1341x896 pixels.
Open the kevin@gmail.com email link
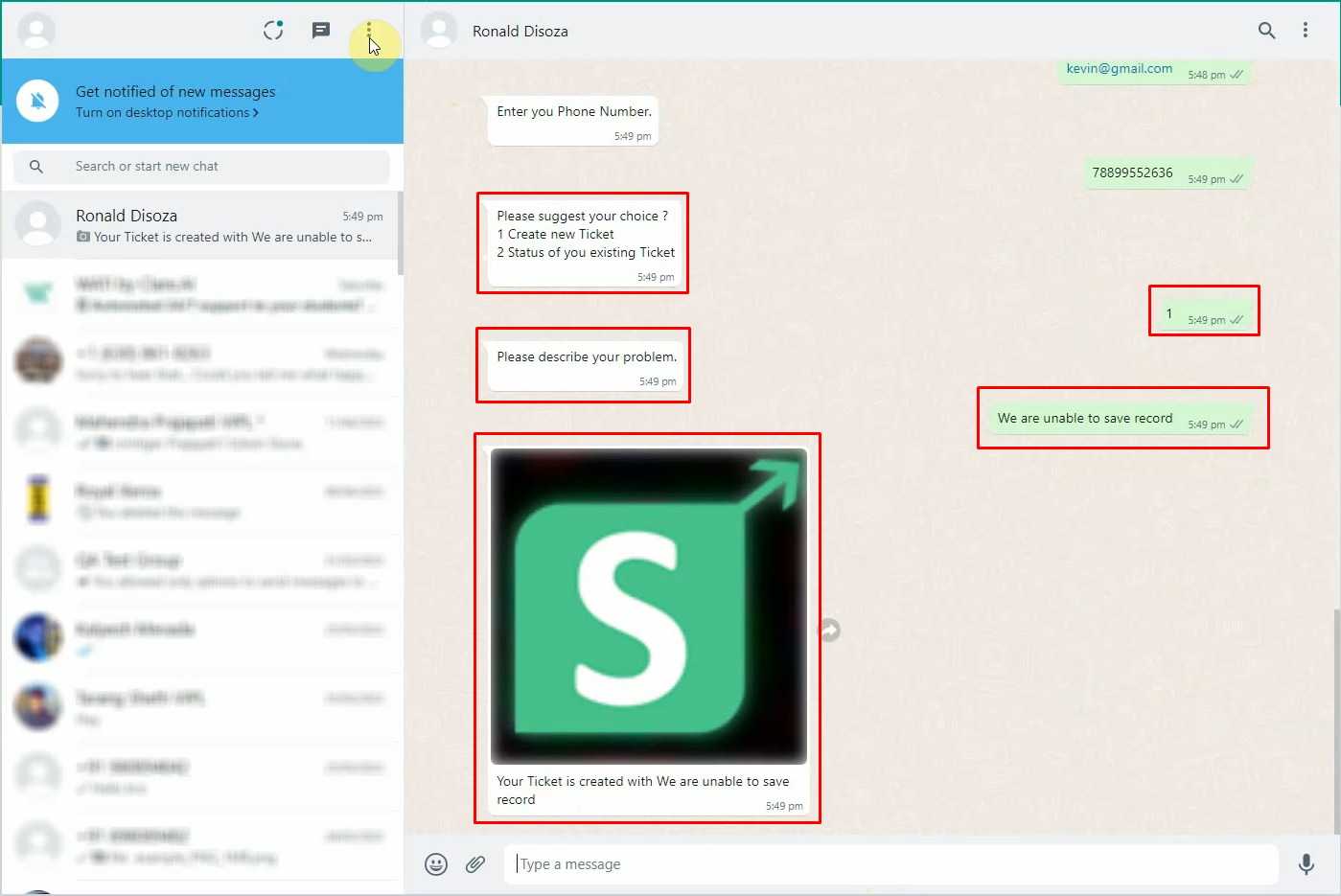point(1119,69)
